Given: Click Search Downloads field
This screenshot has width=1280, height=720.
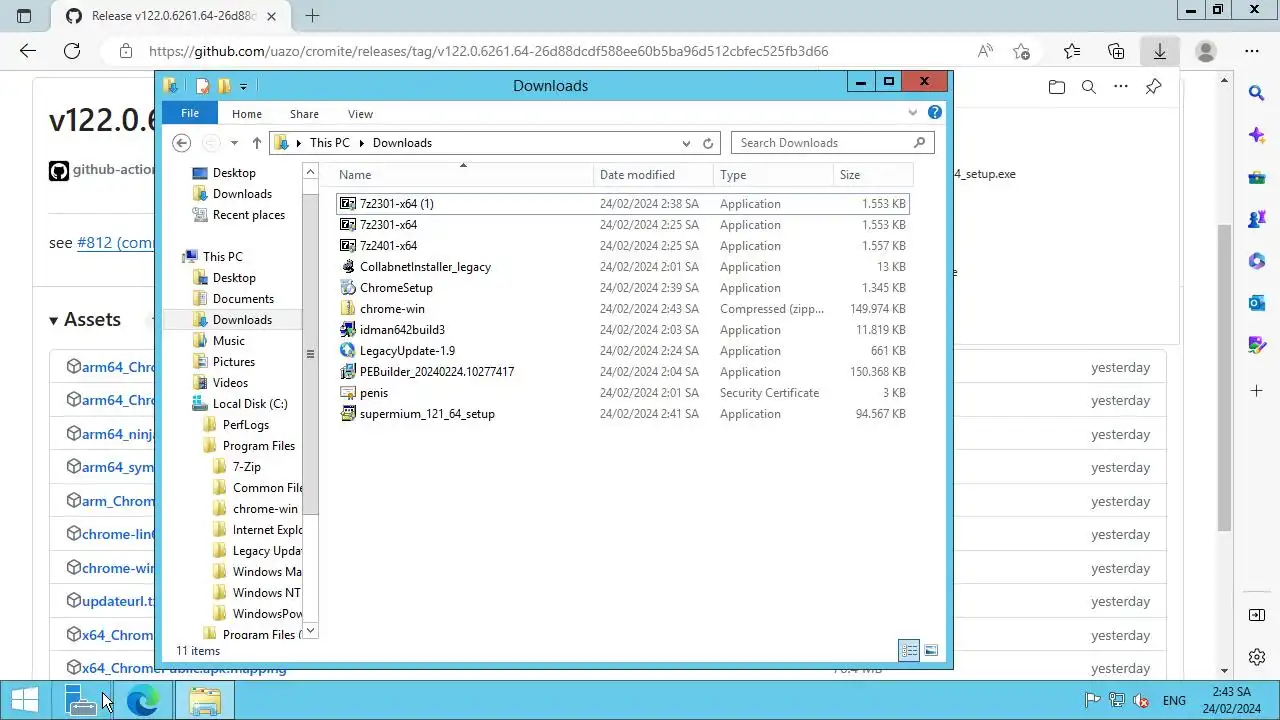Looking at the screenshot, I should tap(832, 143).
